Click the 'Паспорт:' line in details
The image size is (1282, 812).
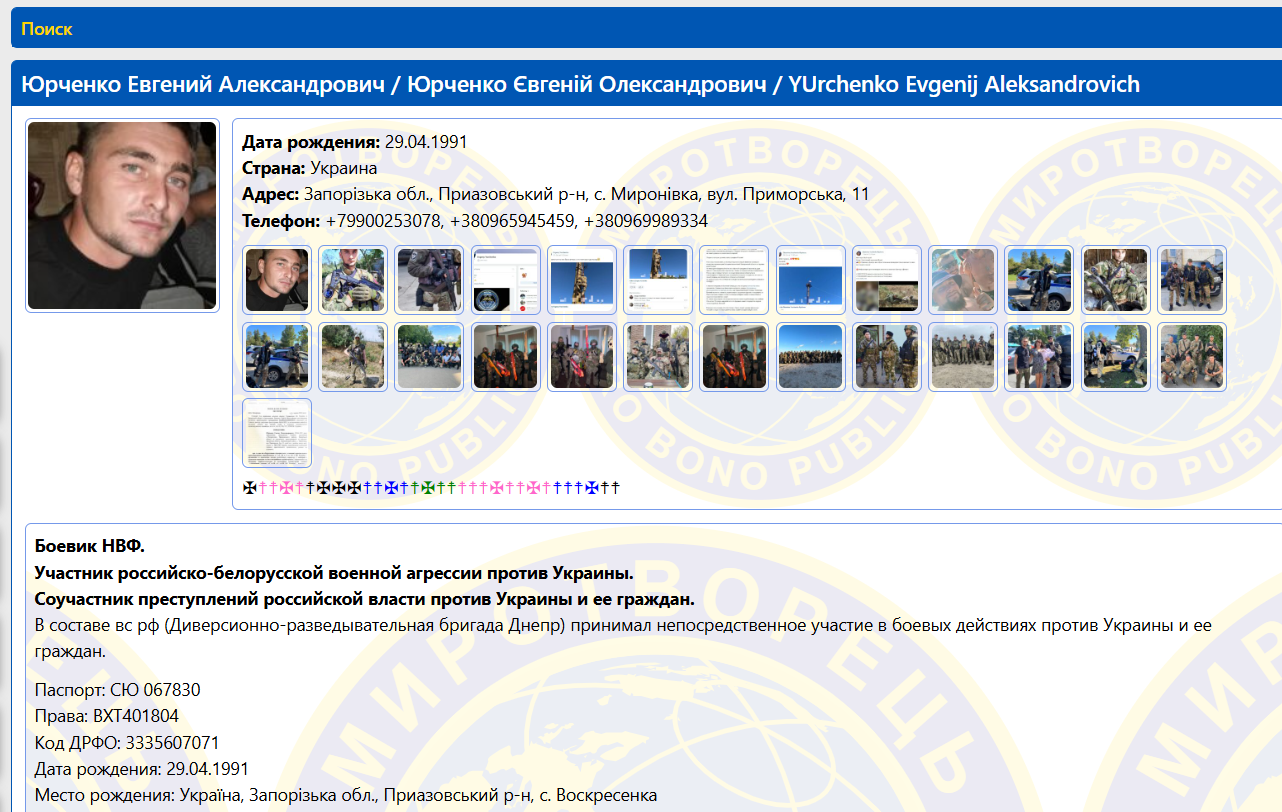tap(117, 690)
